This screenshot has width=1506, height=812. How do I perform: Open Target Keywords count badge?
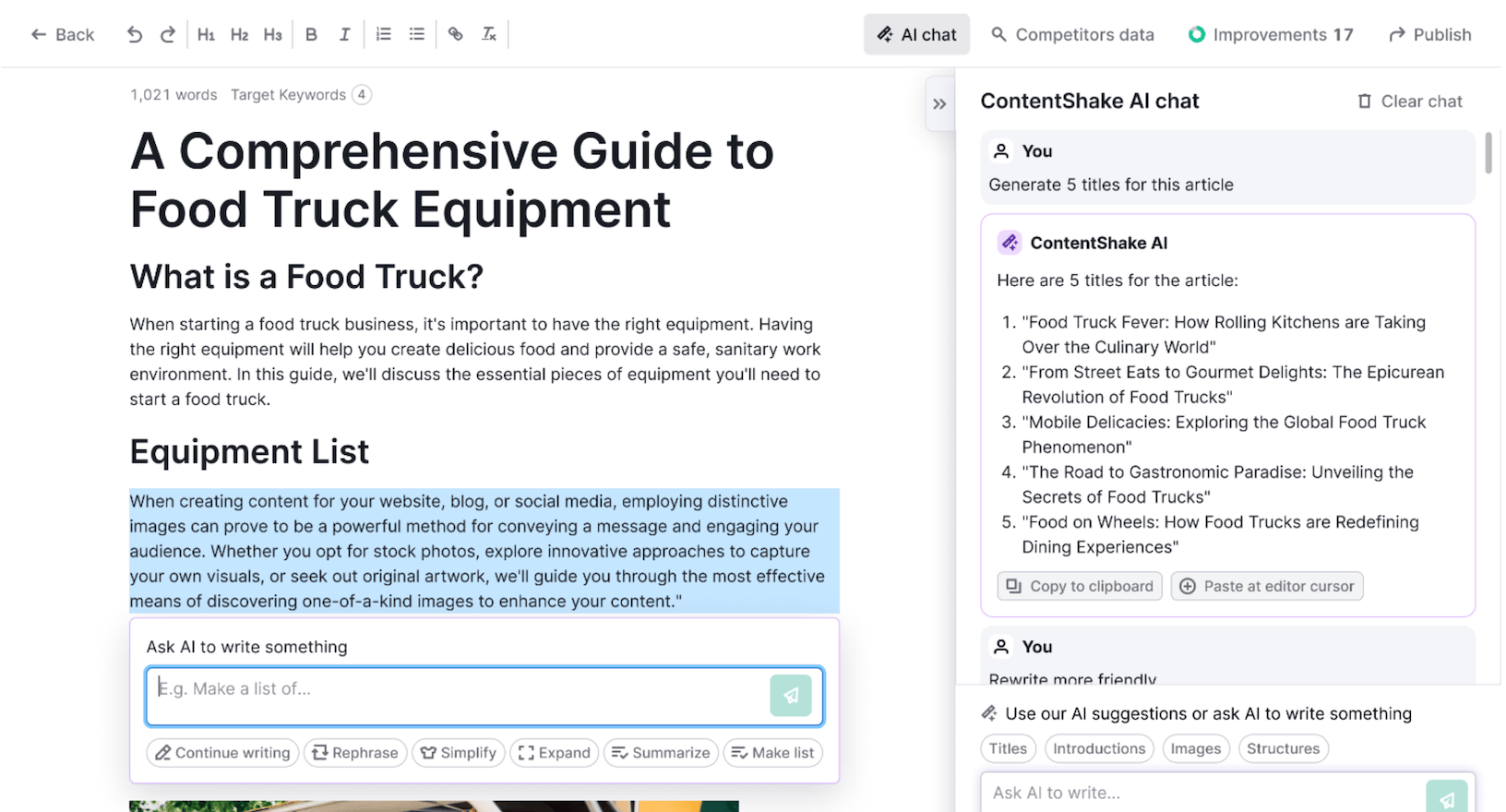[362, 95]
